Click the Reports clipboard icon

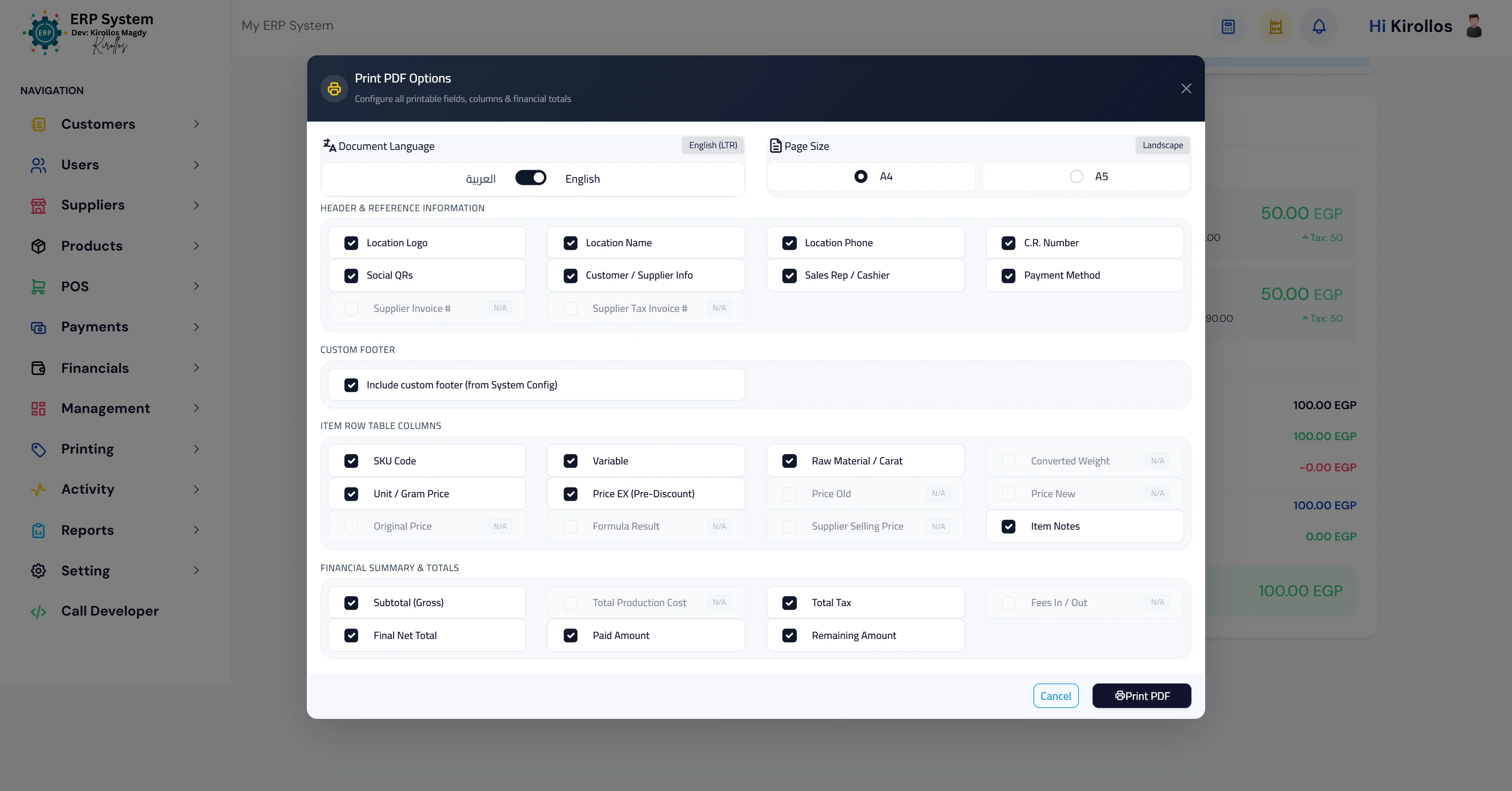pyautogui.click(x=38, y=531)
